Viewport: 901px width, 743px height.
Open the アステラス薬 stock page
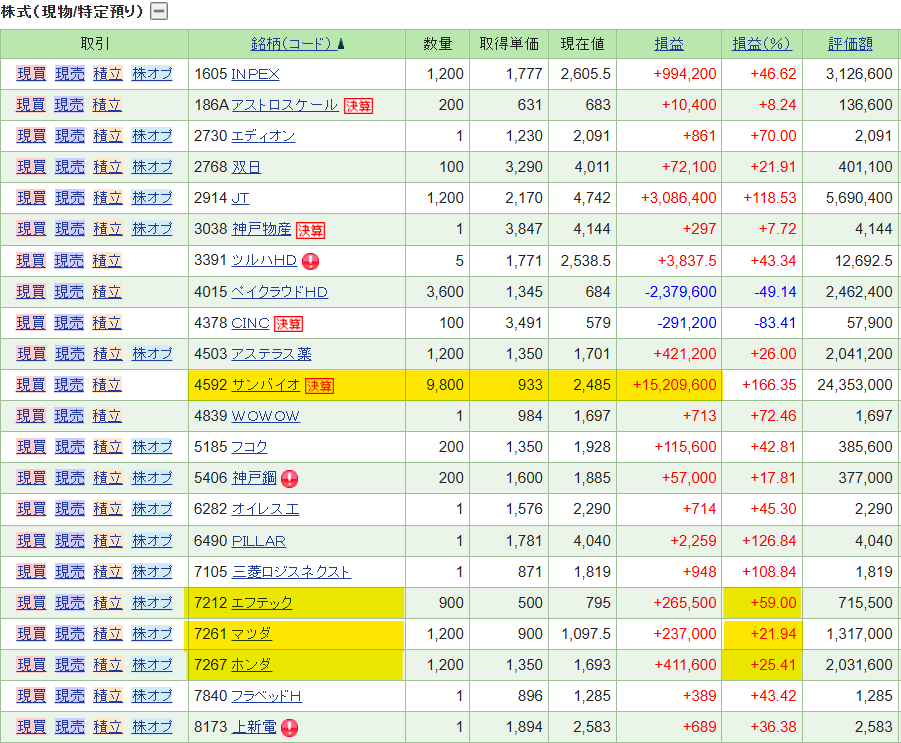[x=271, y=354]
